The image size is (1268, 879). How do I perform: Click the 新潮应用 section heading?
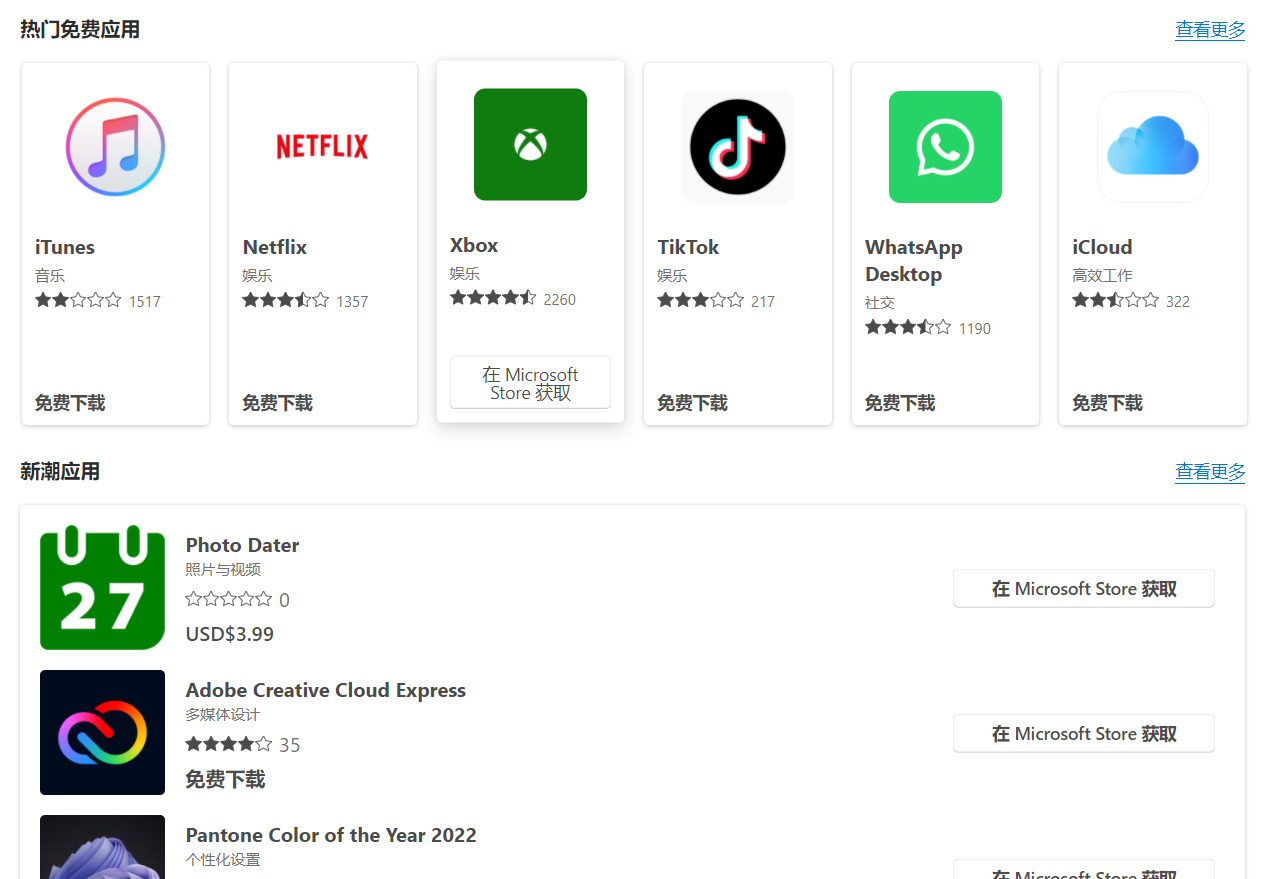[x=60, y=472]
